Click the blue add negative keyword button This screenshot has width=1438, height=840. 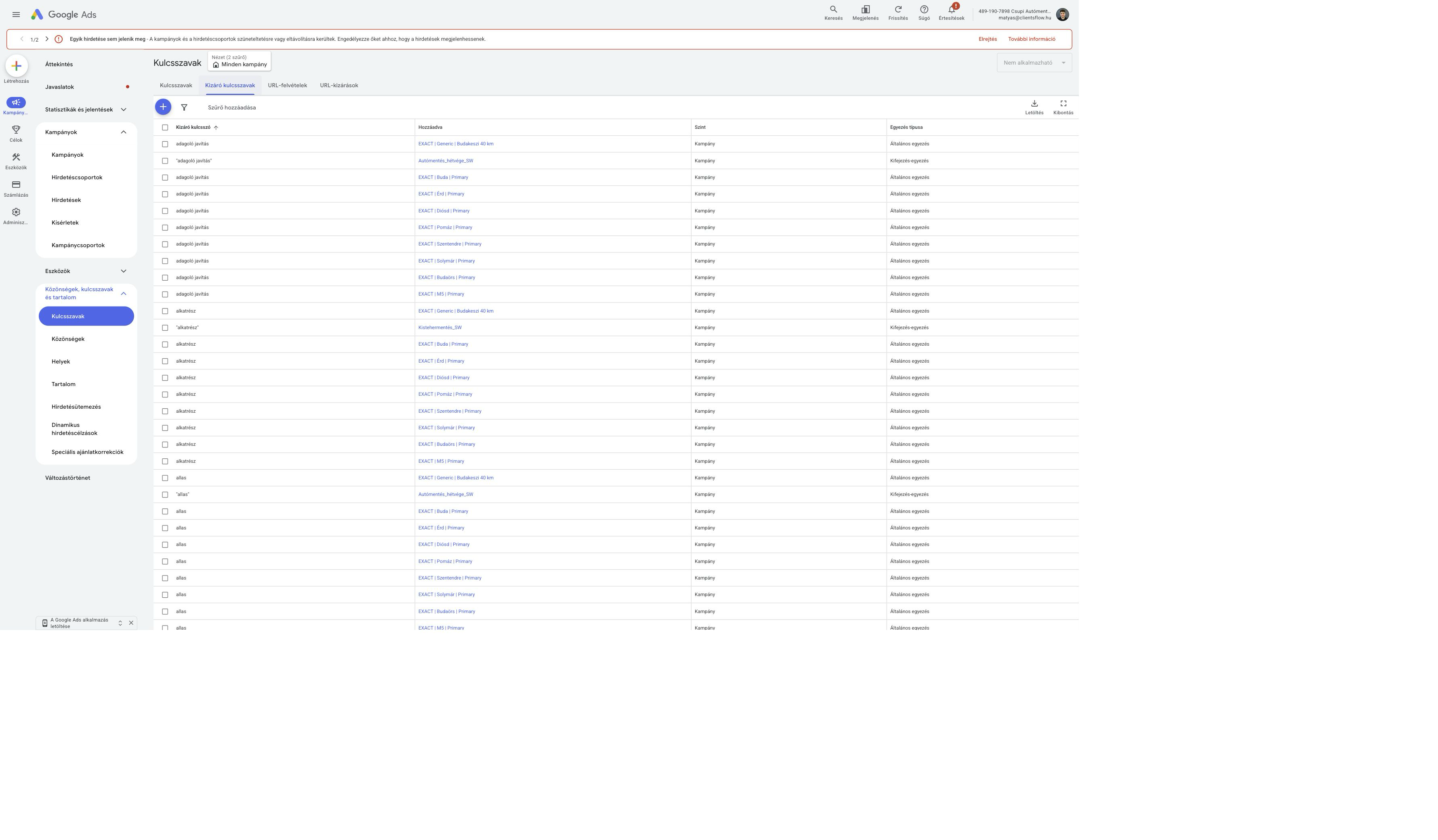point(163,107)
